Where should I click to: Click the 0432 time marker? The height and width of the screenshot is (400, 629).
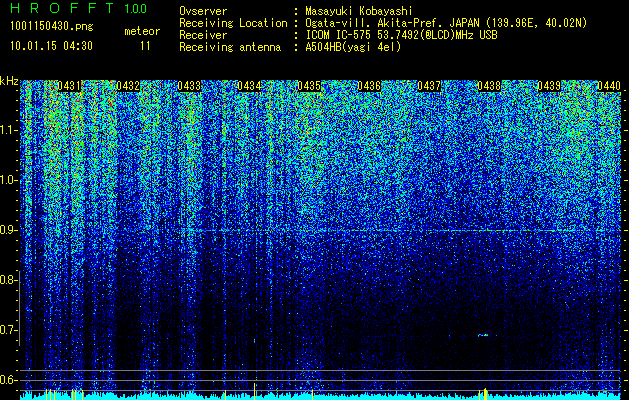coord(128,86)
